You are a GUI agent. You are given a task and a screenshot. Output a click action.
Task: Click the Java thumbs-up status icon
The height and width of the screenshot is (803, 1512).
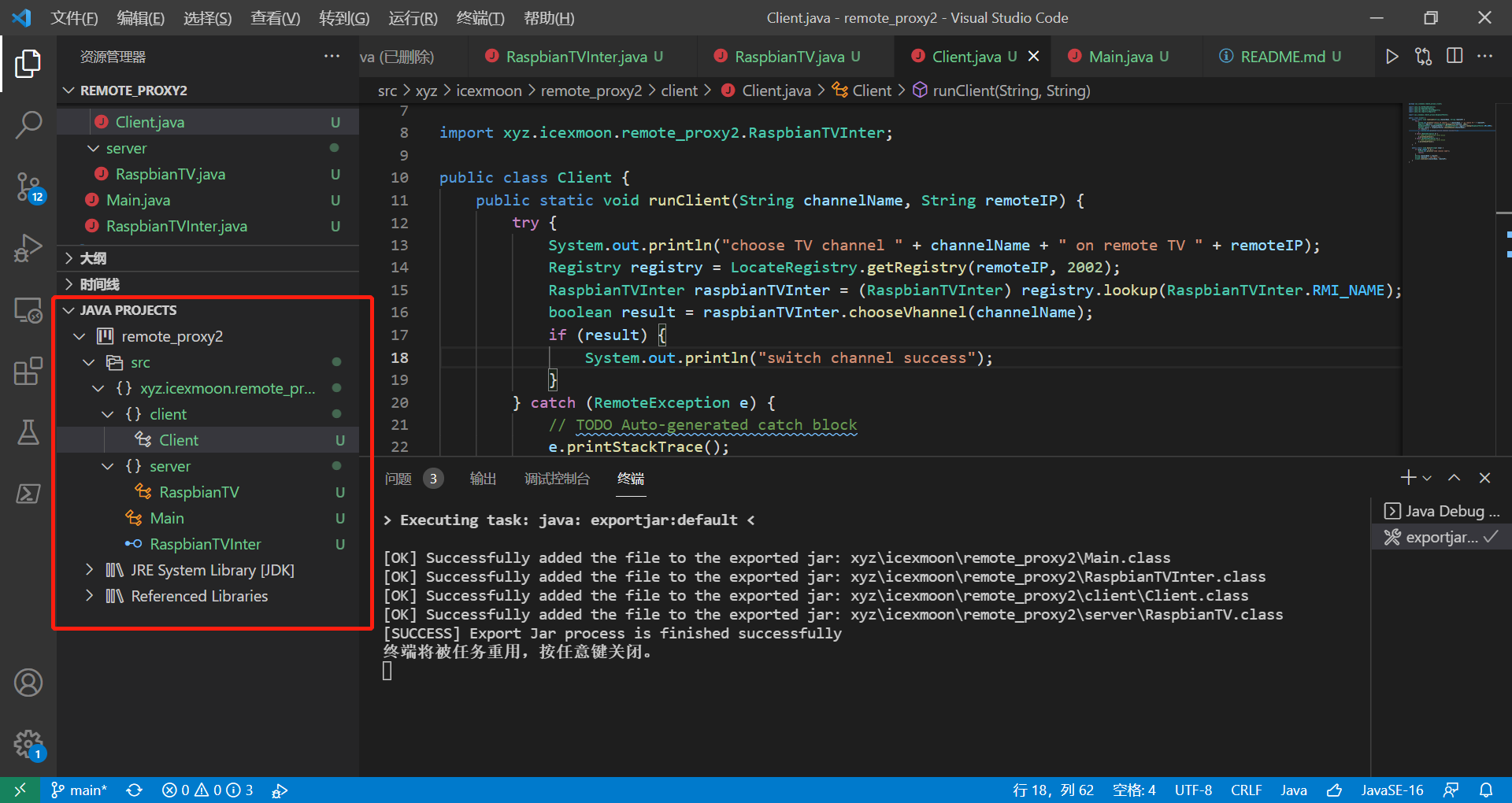point(1335,790)
